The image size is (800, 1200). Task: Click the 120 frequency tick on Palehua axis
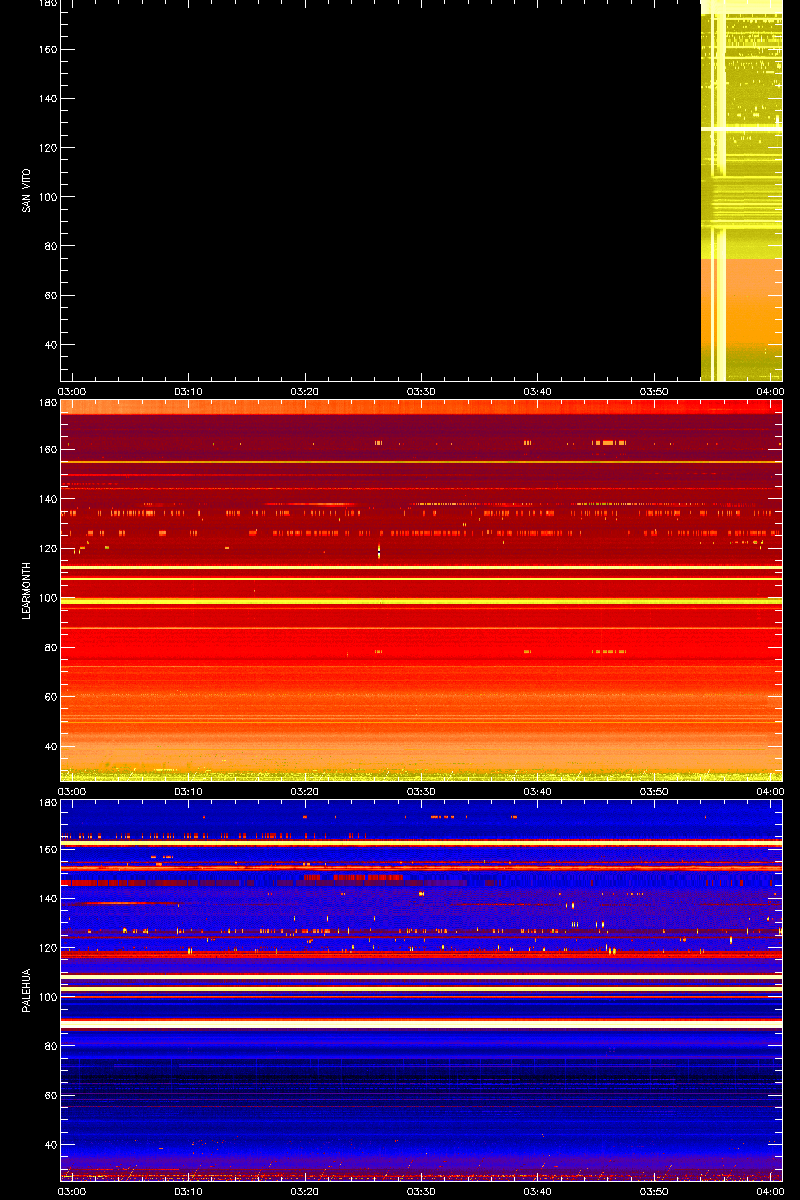(x=47, y=948)
